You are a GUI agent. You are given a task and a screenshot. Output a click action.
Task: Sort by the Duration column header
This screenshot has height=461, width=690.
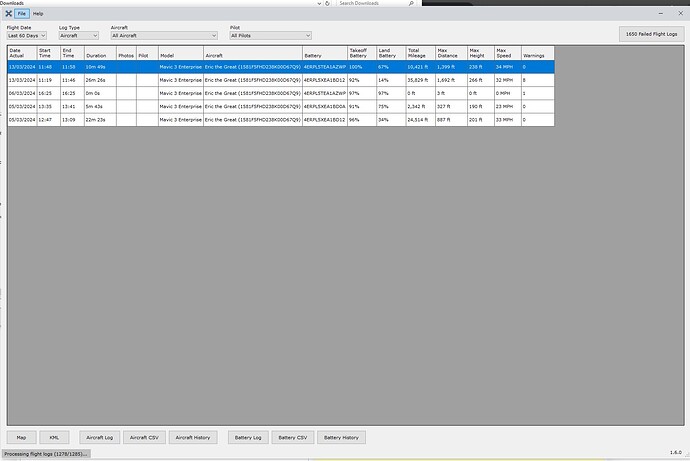(99, 52)
